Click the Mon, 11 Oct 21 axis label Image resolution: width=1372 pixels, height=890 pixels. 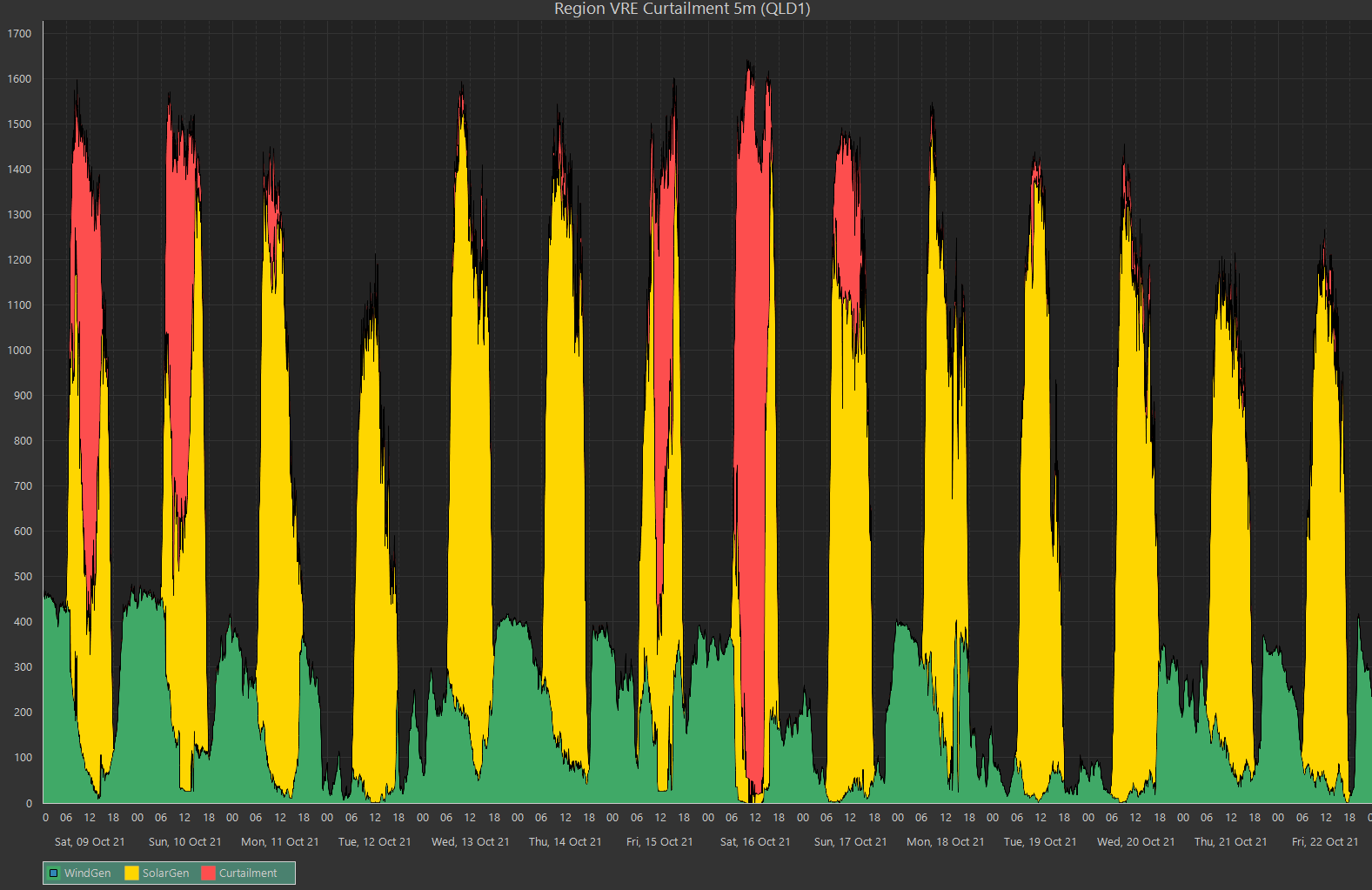pyautogui.click(x=280, y=841)
